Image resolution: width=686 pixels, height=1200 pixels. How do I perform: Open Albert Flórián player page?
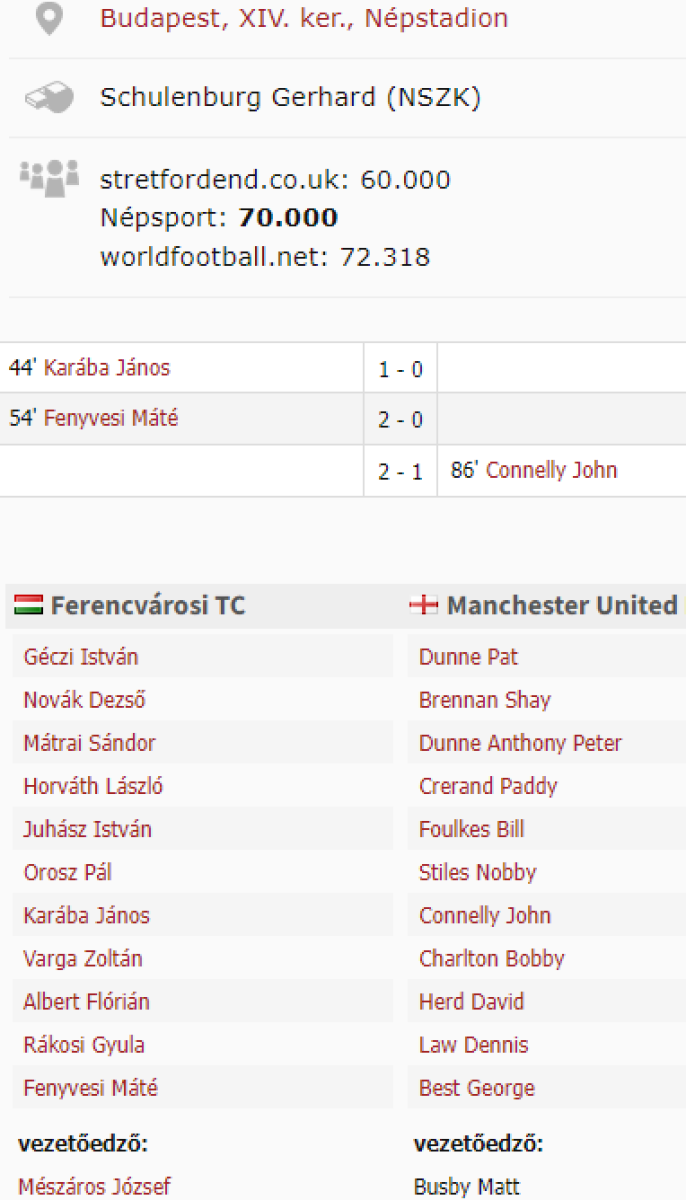click(86, 1001)
